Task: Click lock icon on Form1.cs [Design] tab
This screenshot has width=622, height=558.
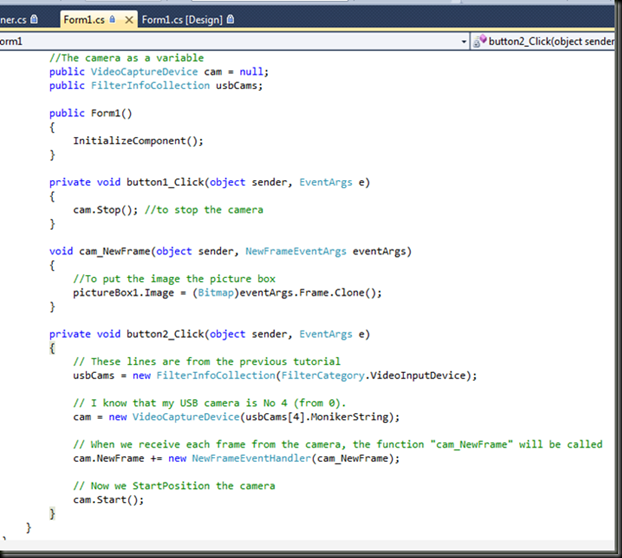Action: [x=232, y=19]
